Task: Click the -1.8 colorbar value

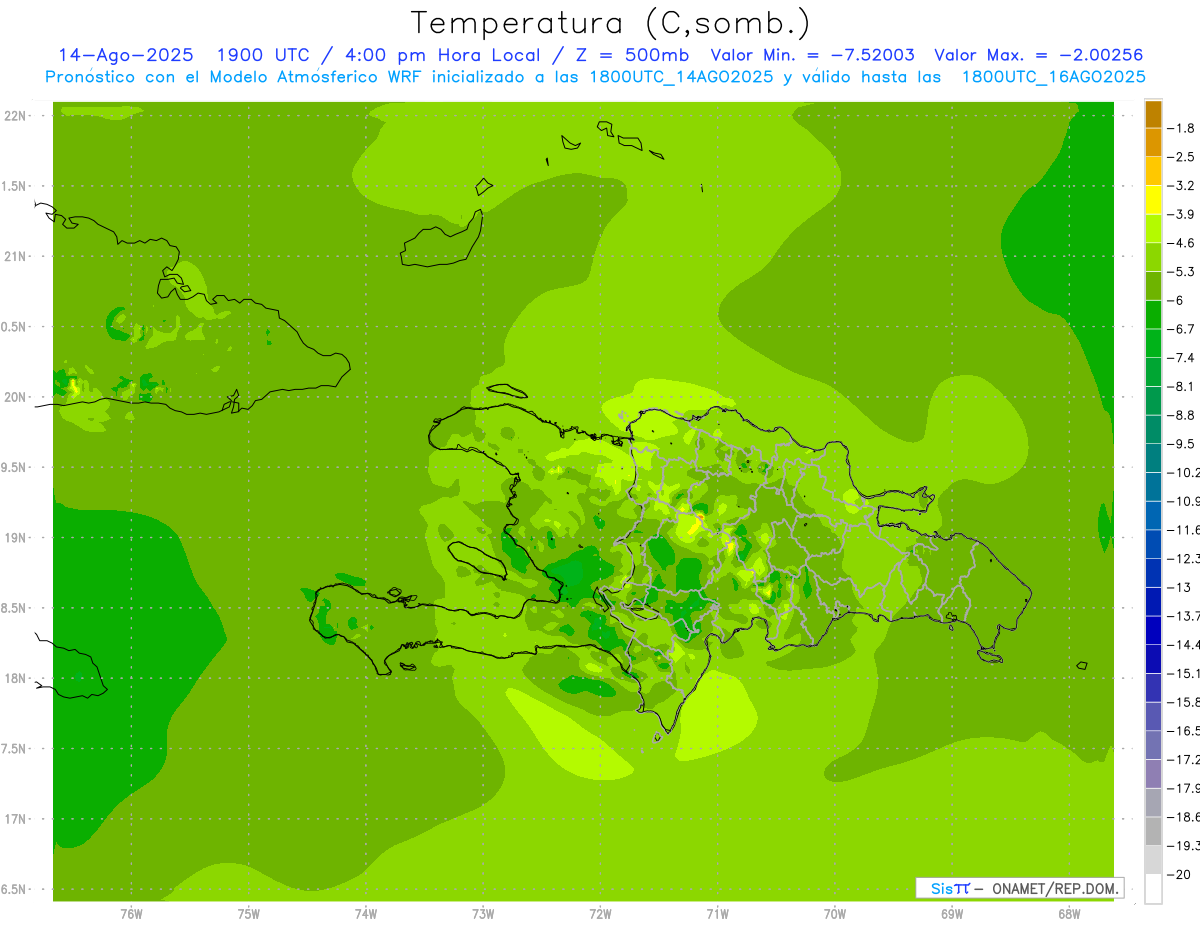Action: 1183,129
